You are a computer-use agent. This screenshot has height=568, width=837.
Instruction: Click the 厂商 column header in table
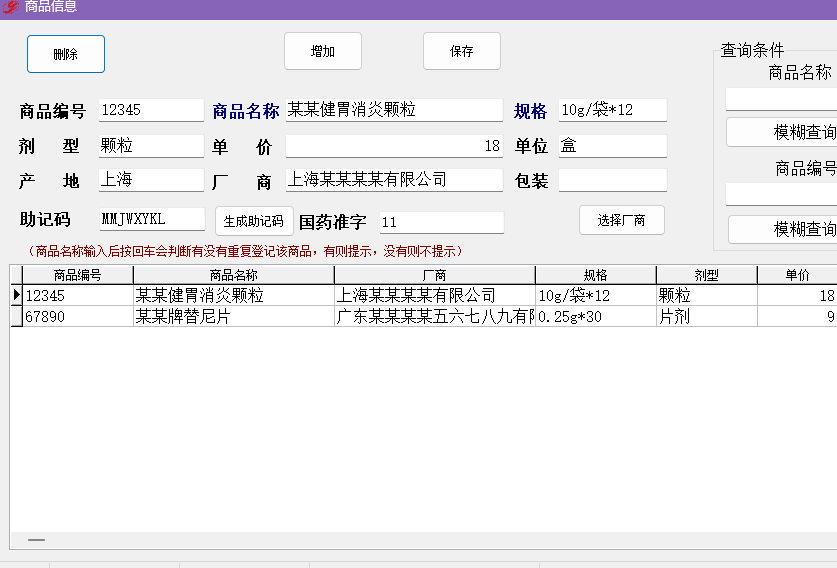tap(435, 275)
